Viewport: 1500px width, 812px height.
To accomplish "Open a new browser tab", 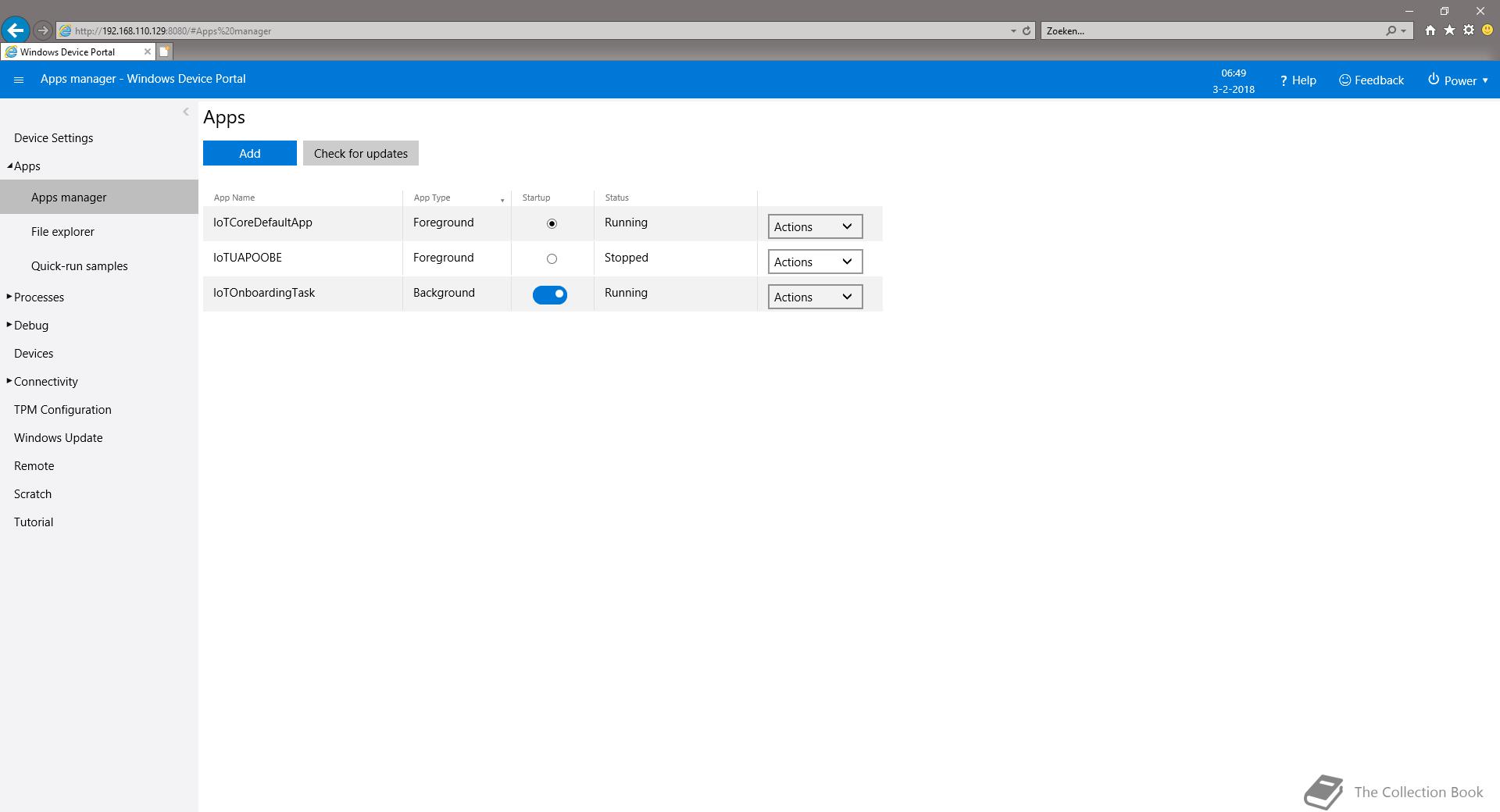I will [164, 52].
